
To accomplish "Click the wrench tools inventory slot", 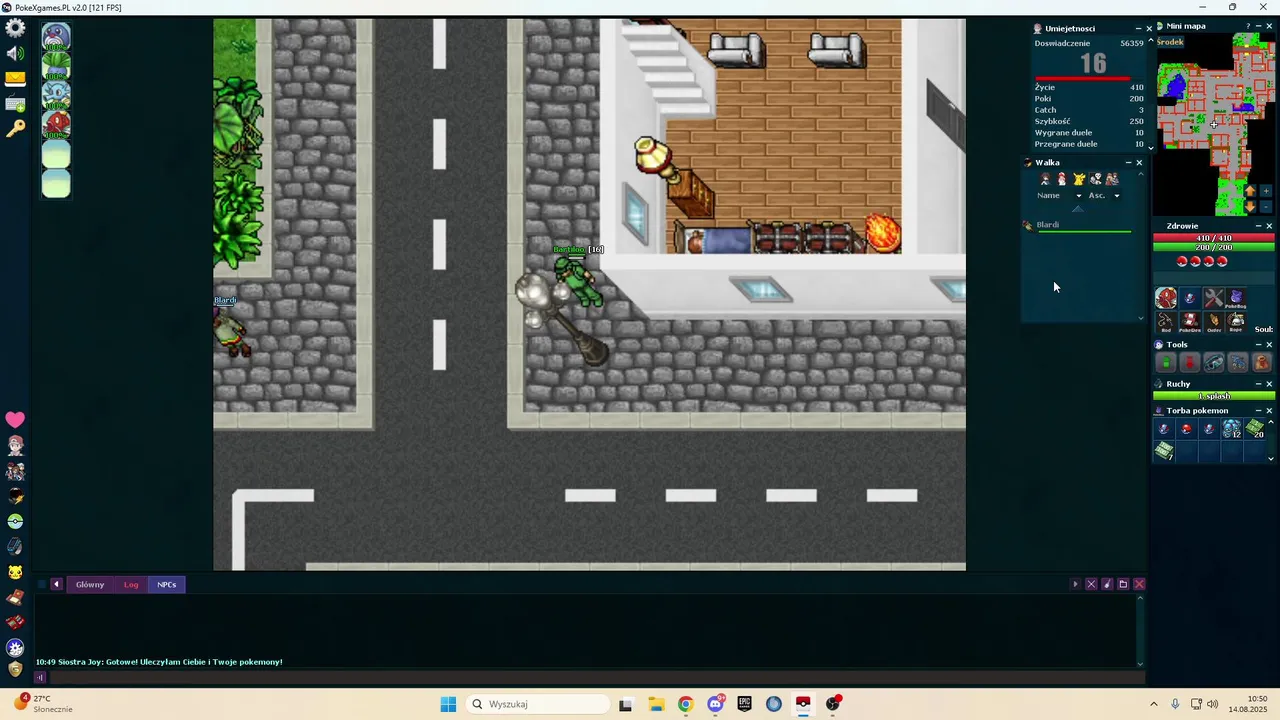I will [x=1213, y=298].
